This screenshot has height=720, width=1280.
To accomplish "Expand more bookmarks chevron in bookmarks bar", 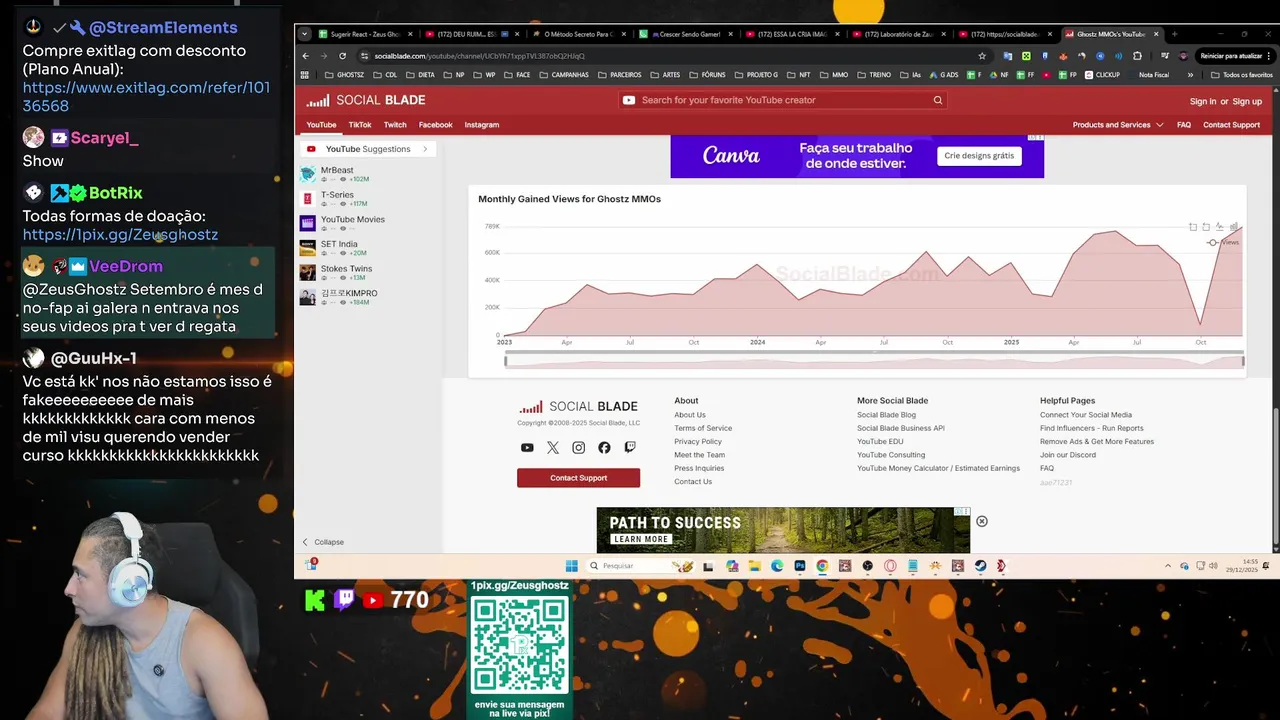I will pos(1190,75).
